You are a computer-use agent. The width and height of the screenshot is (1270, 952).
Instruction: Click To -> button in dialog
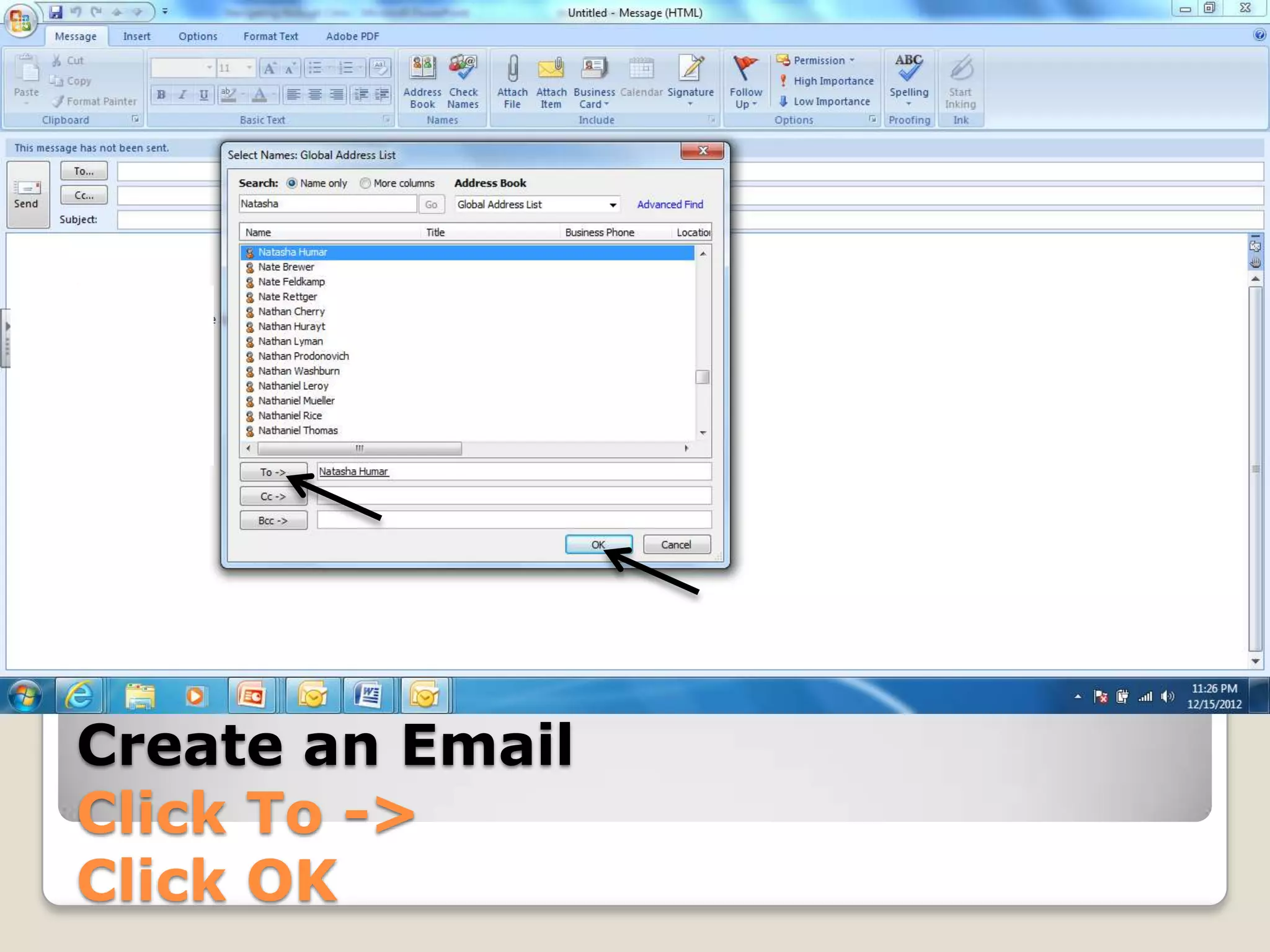[273, 472]
